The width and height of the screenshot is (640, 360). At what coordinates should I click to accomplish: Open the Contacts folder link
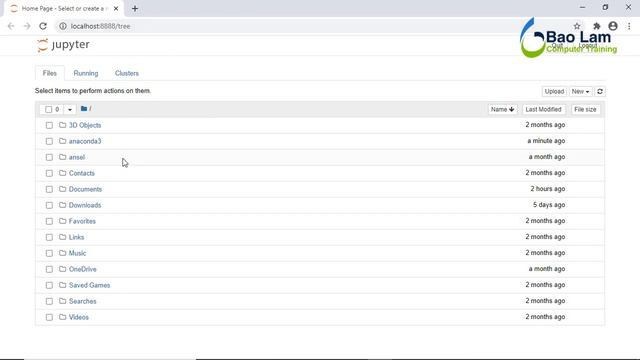point(82,173)
